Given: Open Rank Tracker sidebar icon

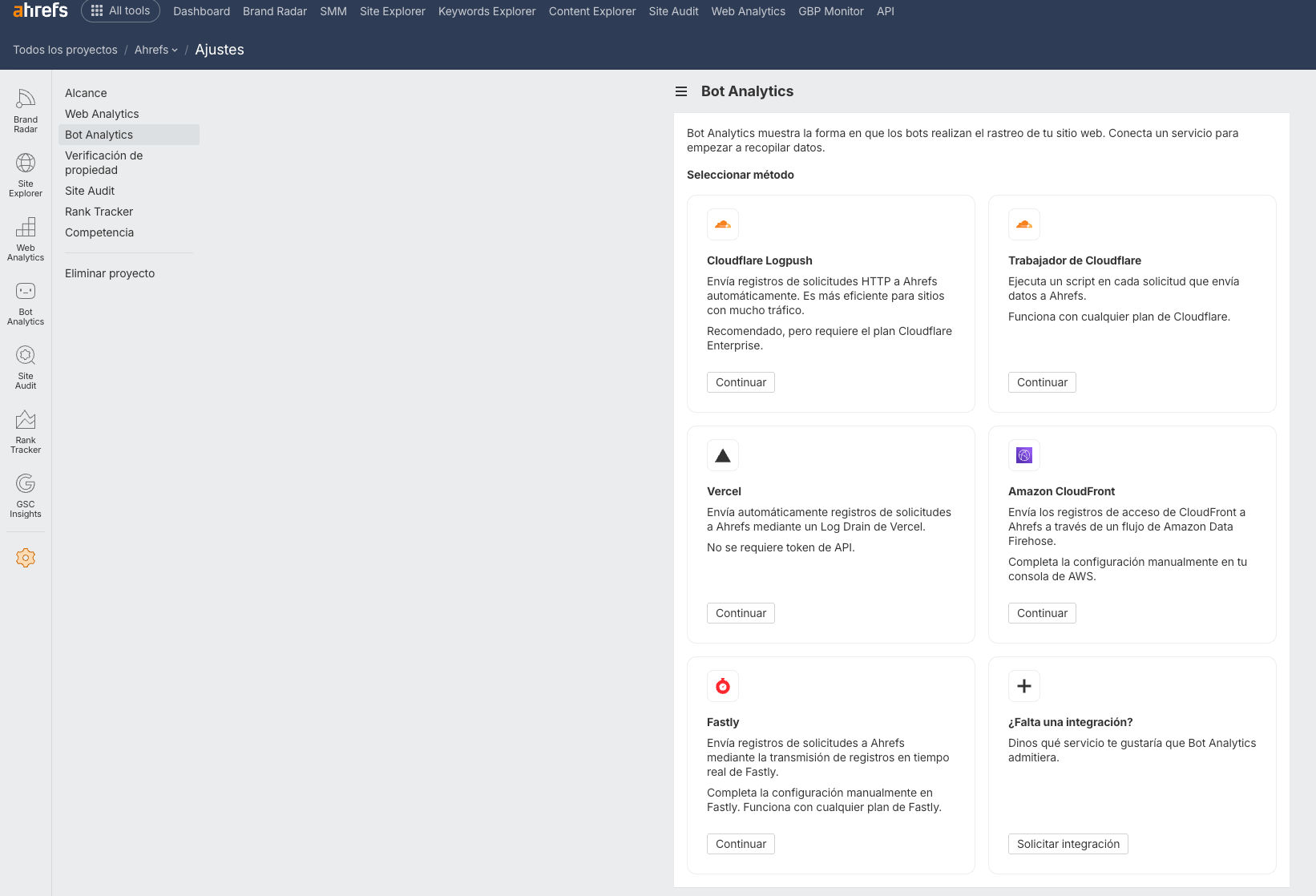Looking at the screenshot, I should coord(26,431).
